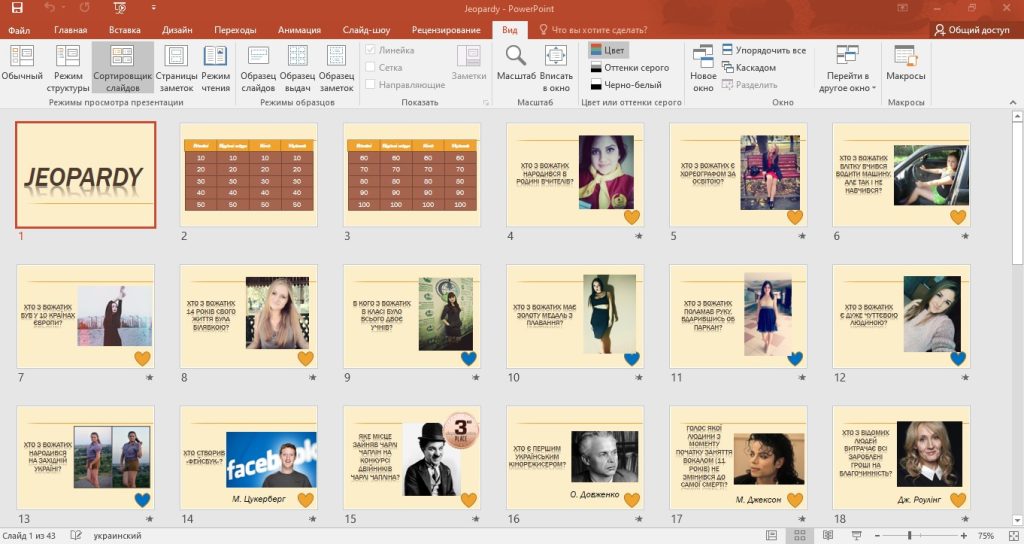Open the Рецензирование tab
Image resolution: width=1024 pixels, height=544 pixels.
pyautogui.click(x=446, y=30)
